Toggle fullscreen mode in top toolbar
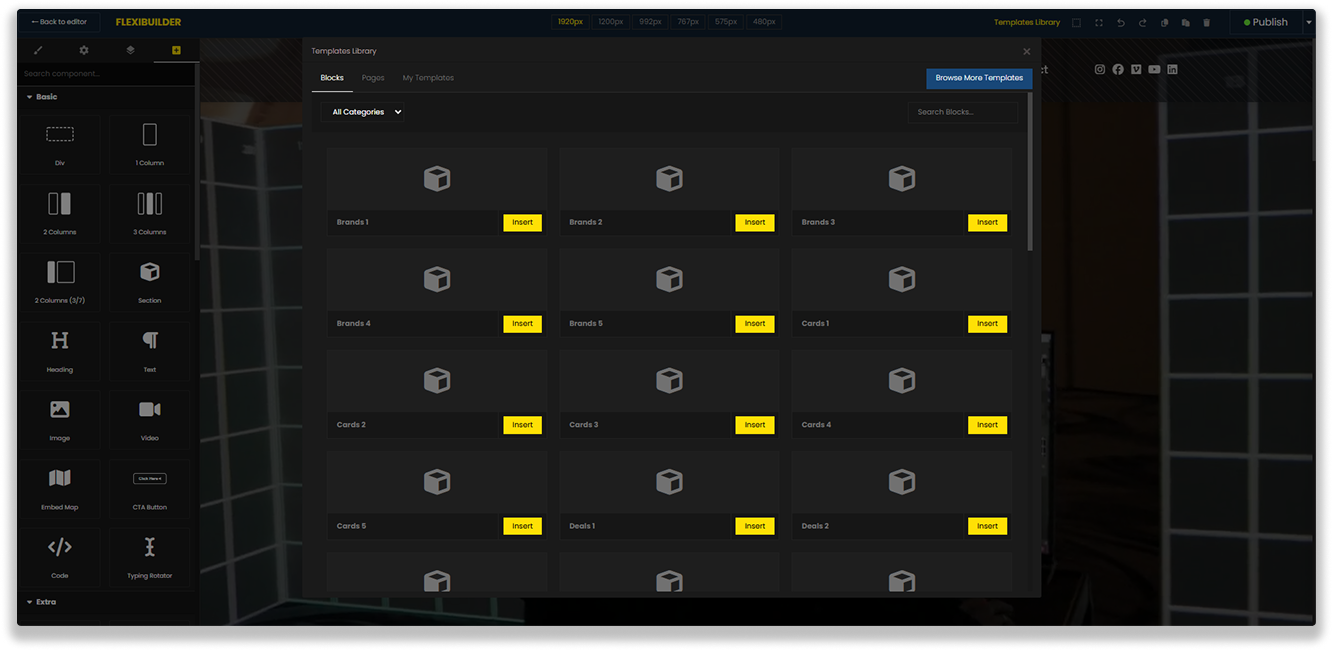The image size is (1333, 651). pyautogui.click(x=1099, y=22)
